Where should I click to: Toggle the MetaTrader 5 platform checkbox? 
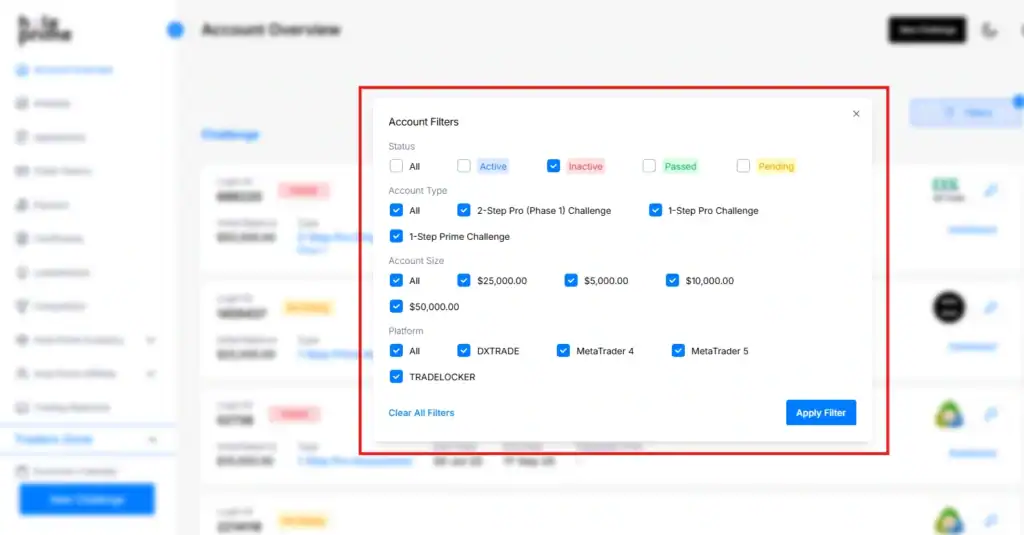tap(678, 351)
